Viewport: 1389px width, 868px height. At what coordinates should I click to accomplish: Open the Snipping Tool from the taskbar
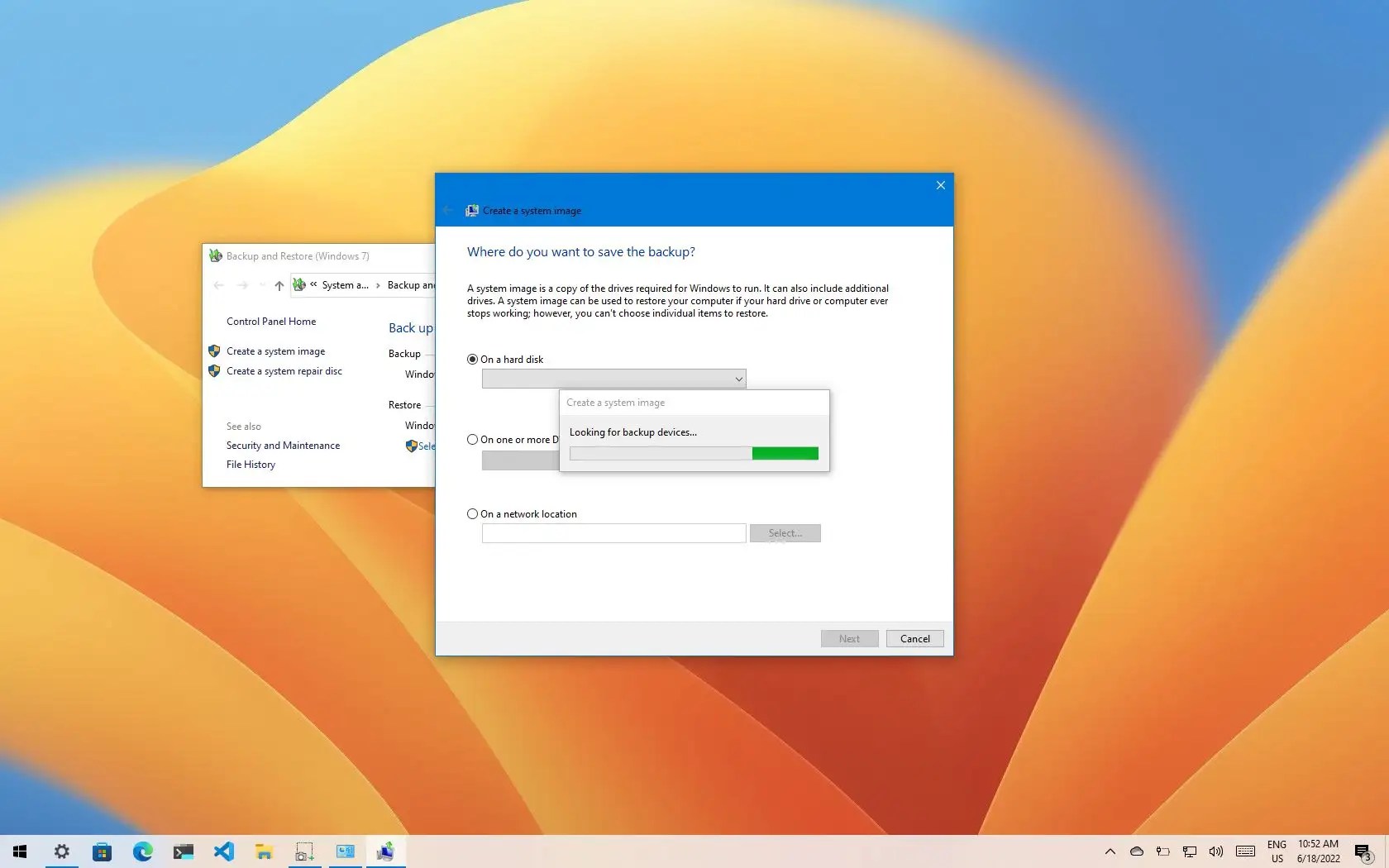pyautogui.click(x=304, y=851)
